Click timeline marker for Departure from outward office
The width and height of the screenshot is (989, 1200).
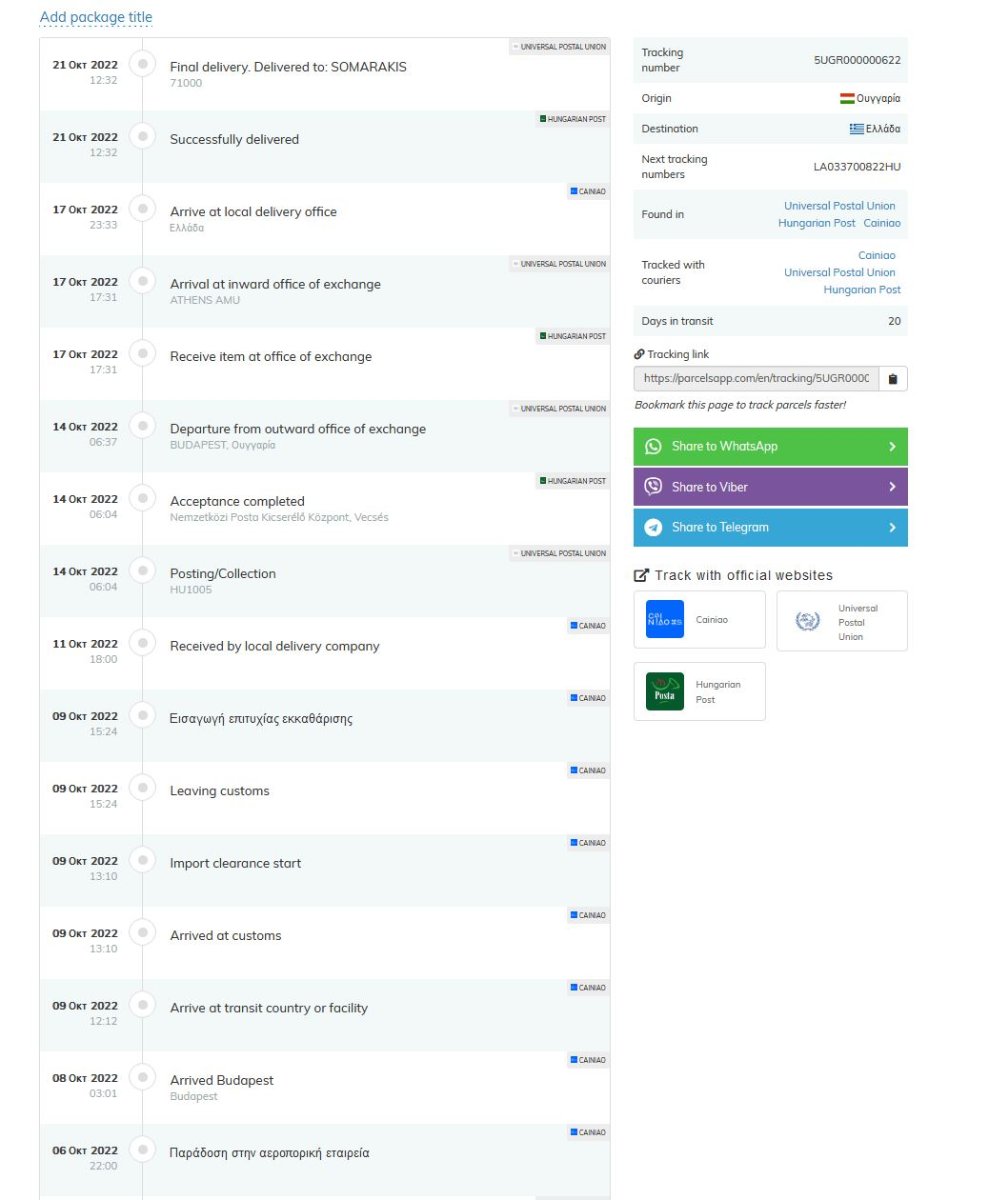(x=143, y=426)
